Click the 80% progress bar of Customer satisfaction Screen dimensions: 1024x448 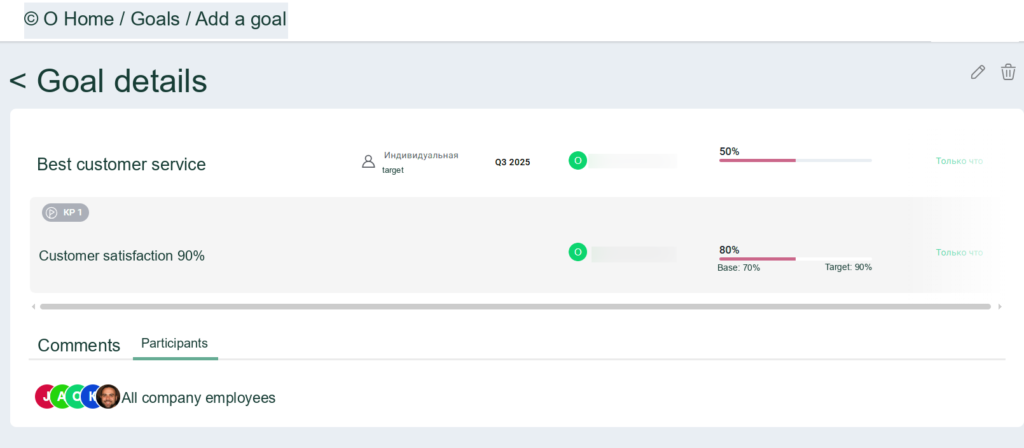(795, 259)
